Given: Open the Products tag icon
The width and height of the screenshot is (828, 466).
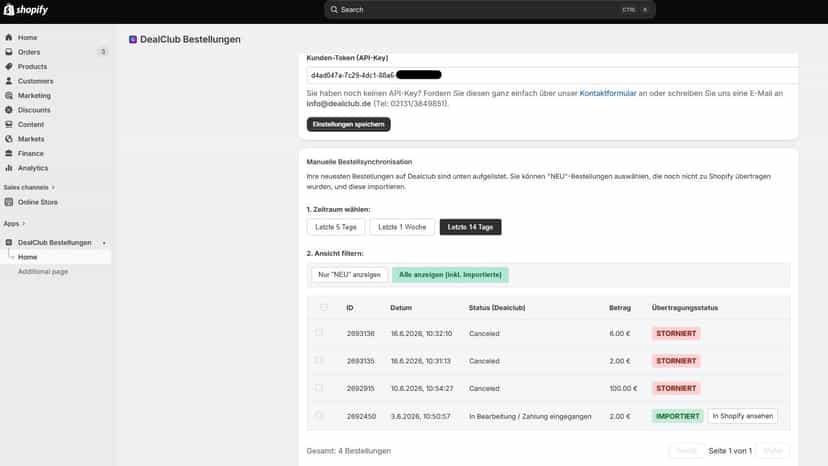Looking at the screenshot, I should point(8,67).
